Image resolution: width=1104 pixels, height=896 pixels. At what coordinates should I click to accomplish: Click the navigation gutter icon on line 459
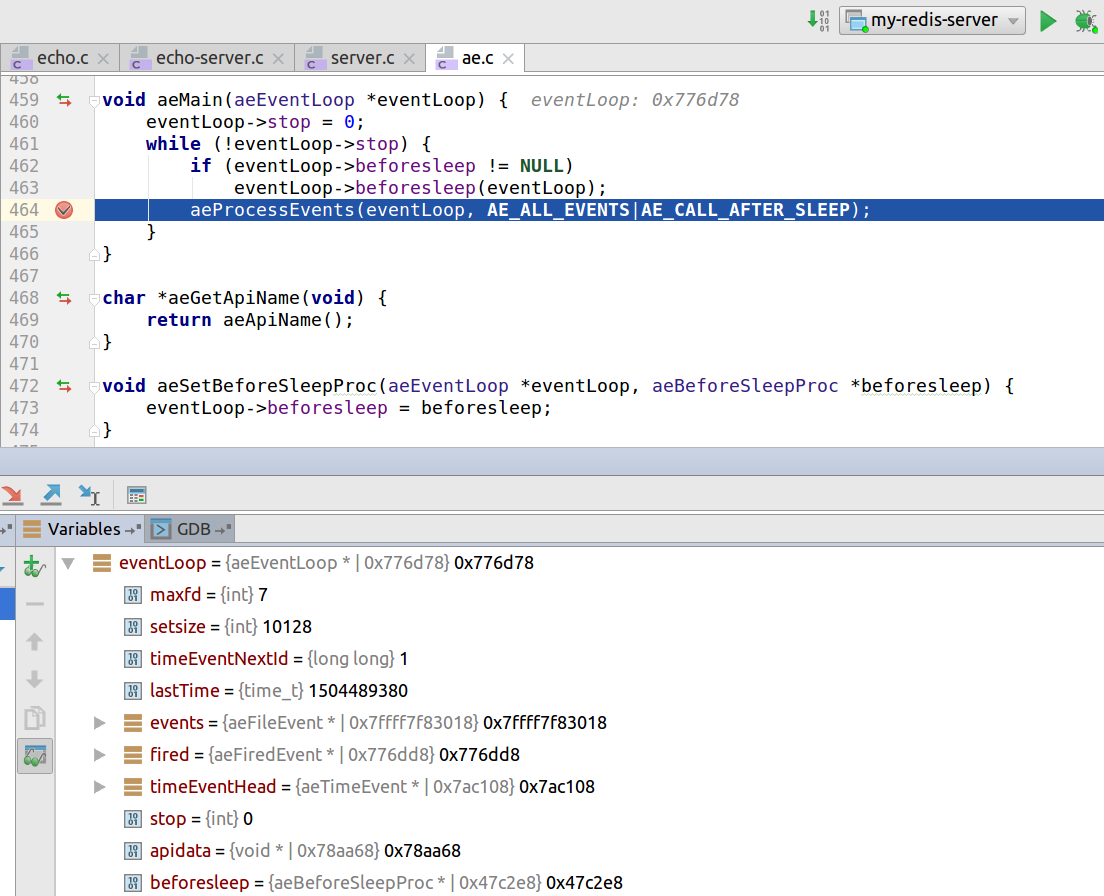[64, 100]
